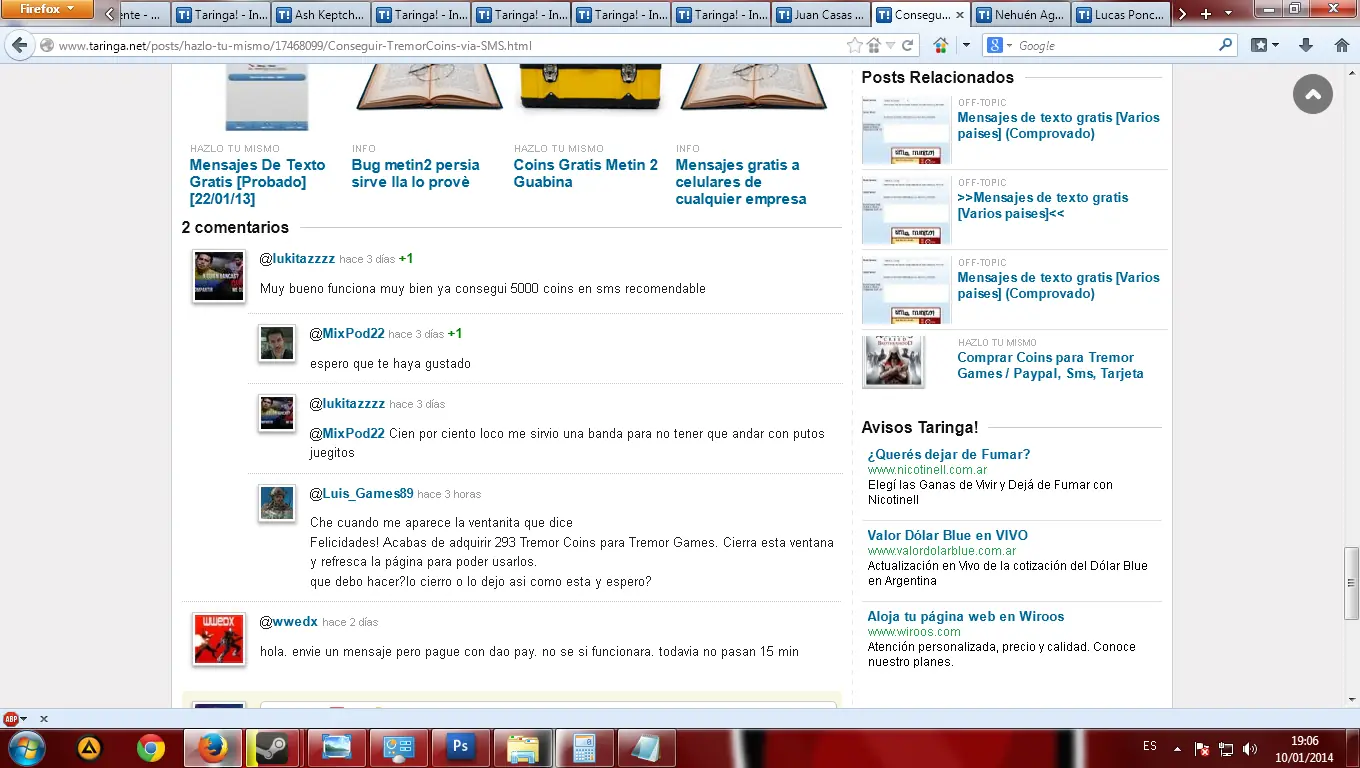1360x768 pixels.
Task: Switch to the Nehuén Ag... tab
Action: (x=1020, y=15)
